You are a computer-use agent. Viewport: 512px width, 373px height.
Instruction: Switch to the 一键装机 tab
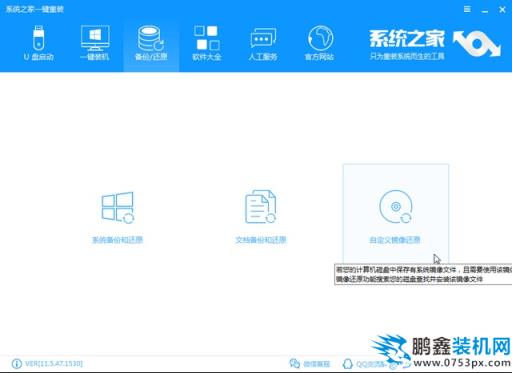pos(95,43)
